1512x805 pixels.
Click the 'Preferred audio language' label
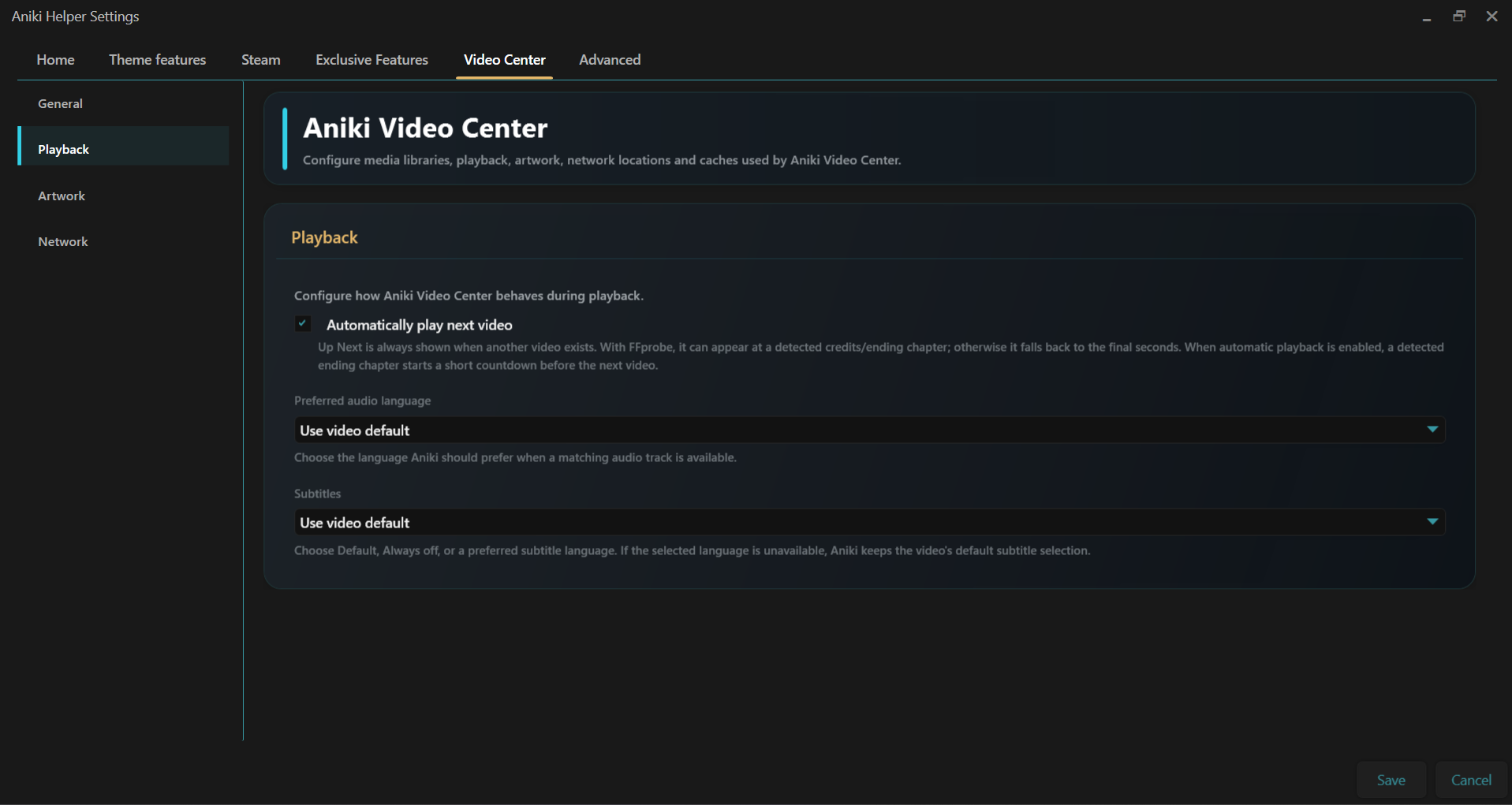pos(363,401)
